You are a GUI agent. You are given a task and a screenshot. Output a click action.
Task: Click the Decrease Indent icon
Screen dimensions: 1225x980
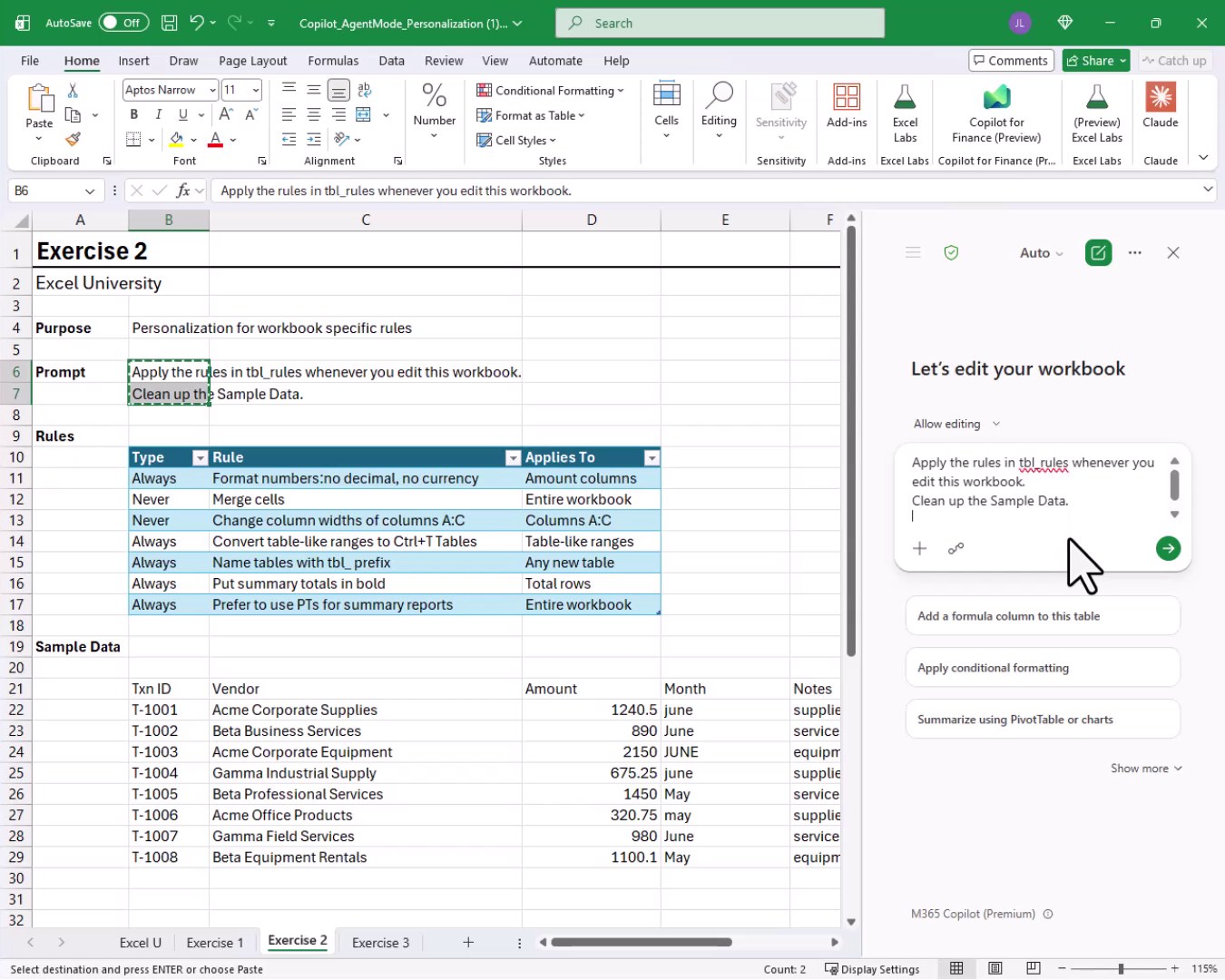pyautogui.click(x=289, y=140)
